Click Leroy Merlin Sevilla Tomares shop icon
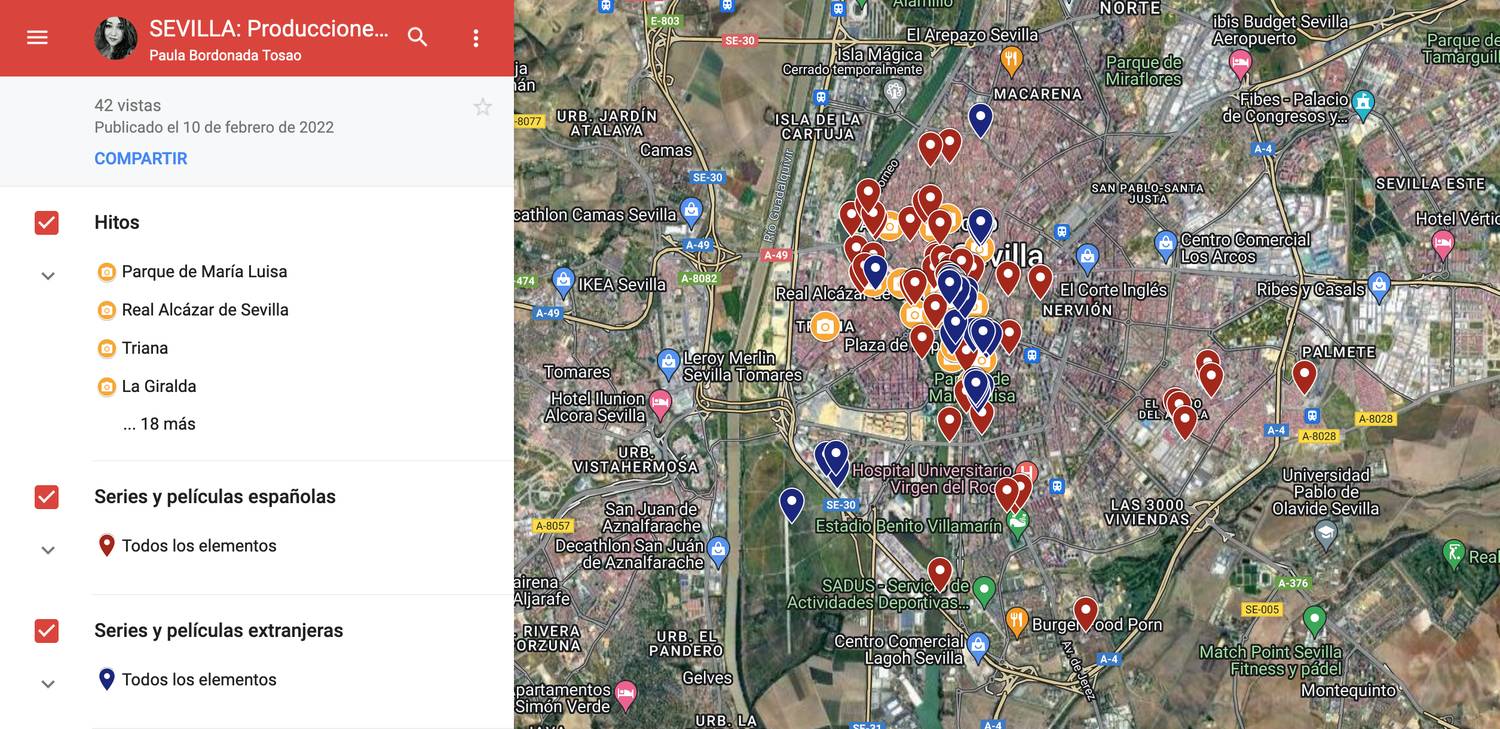Image resolution: width=1500 pixels, height=729 pixels. point(669,361)
